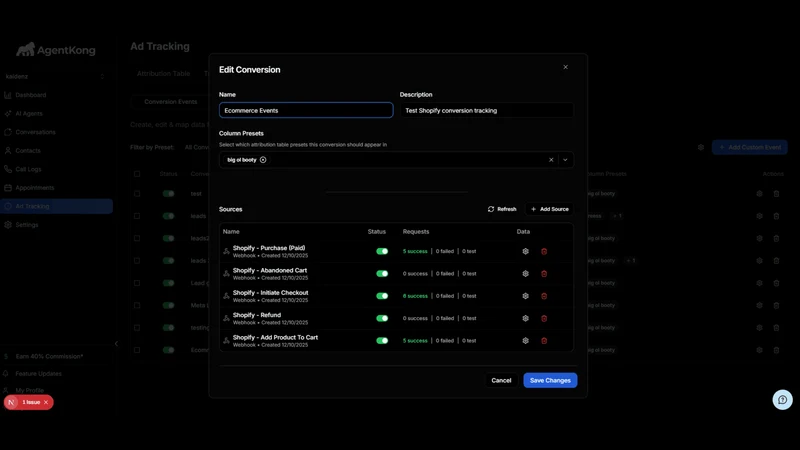Select the Shopify - Refund source name
800x450 pixels.
(257, 315)
